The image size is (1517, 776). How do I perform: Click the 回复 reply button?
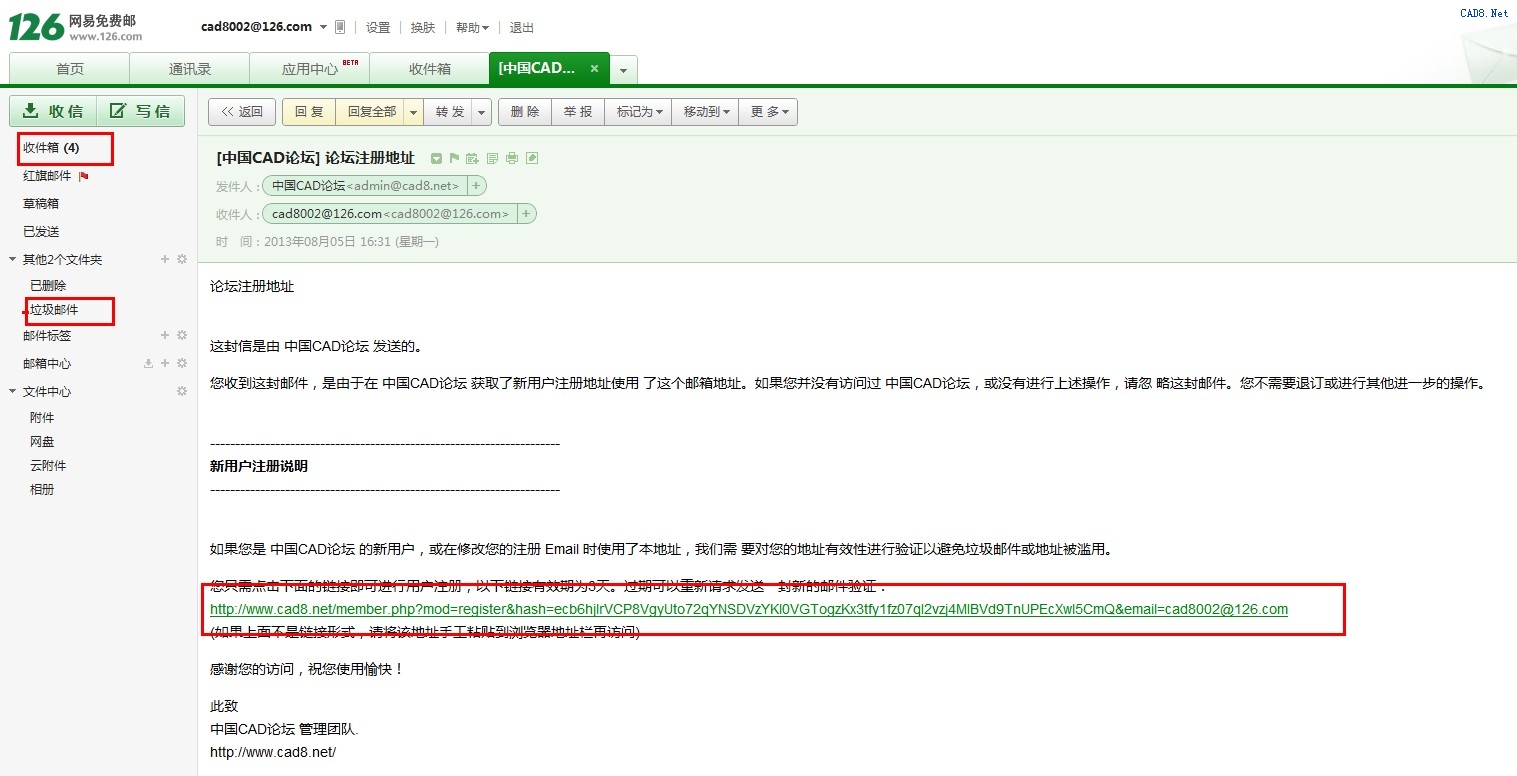pos(309,112)
